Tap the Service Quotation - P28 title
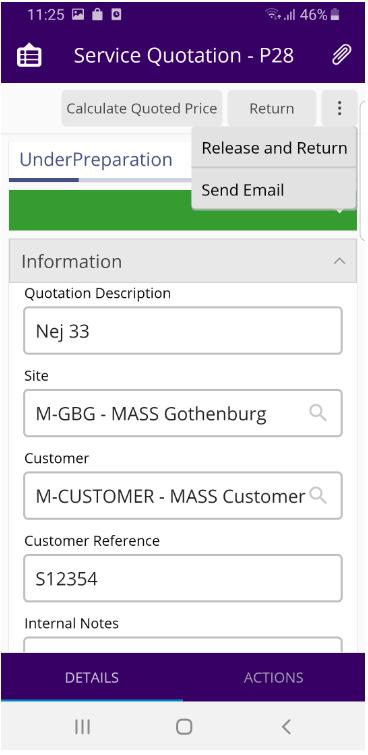The image size is (368, 755). (x=184, y=56)
